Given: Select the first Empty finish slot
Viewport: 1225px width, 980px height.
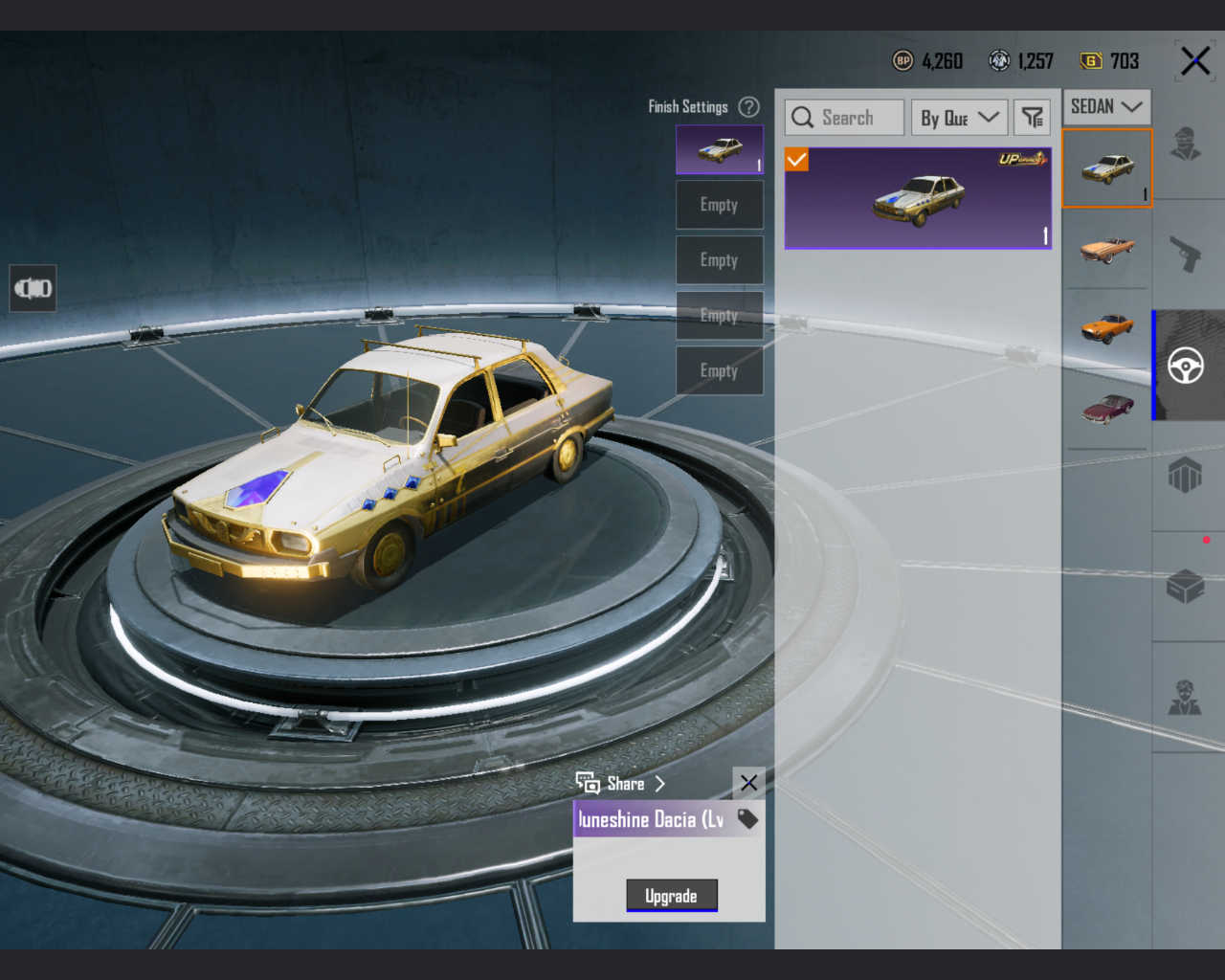Looking at the screenshot, I should pos(720,205).
